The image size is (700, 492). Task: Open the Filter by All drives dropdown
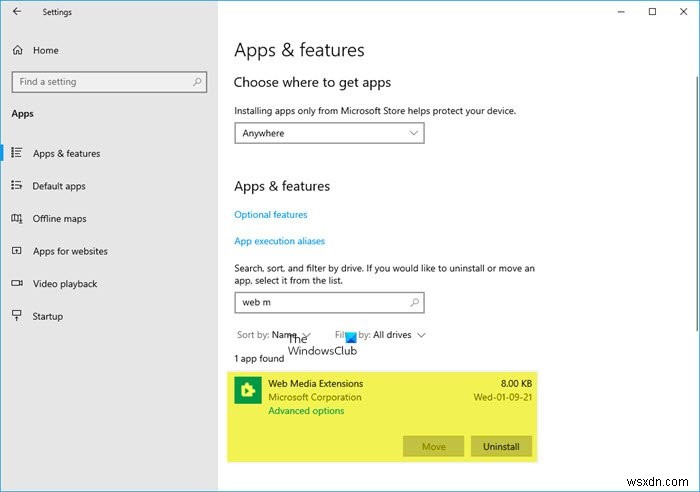[380, 335]
